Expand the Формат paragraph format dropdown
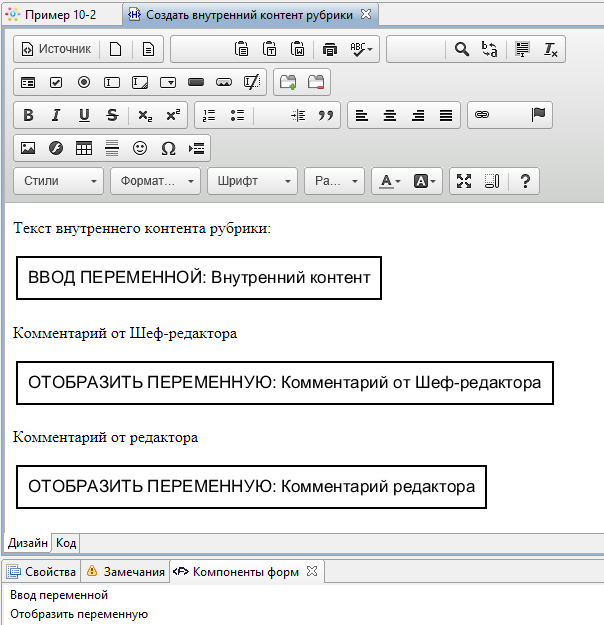 (x=155, y=181)
